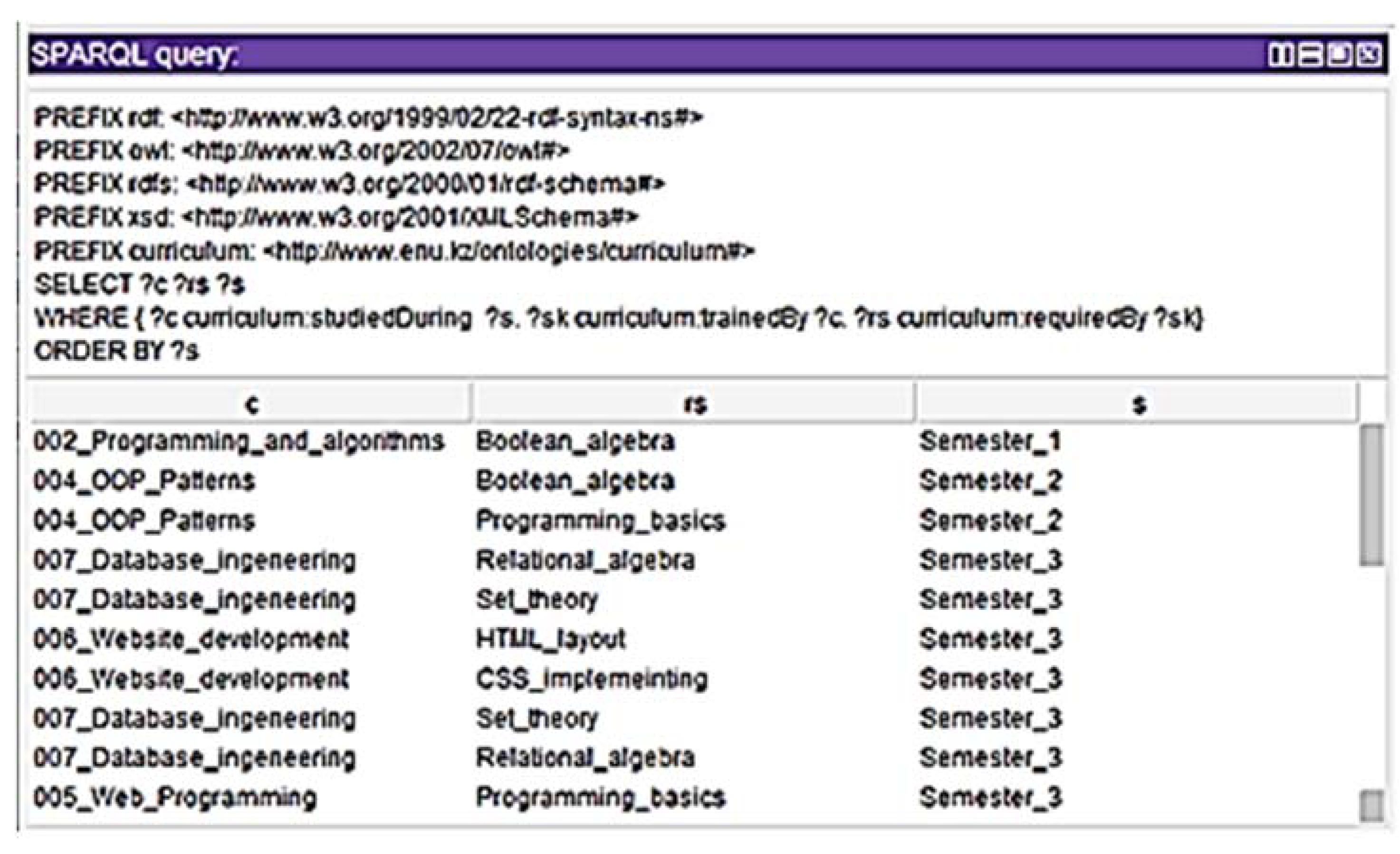Select the Semester_1 result cell

pyautogui.click(x=990, y=441)
